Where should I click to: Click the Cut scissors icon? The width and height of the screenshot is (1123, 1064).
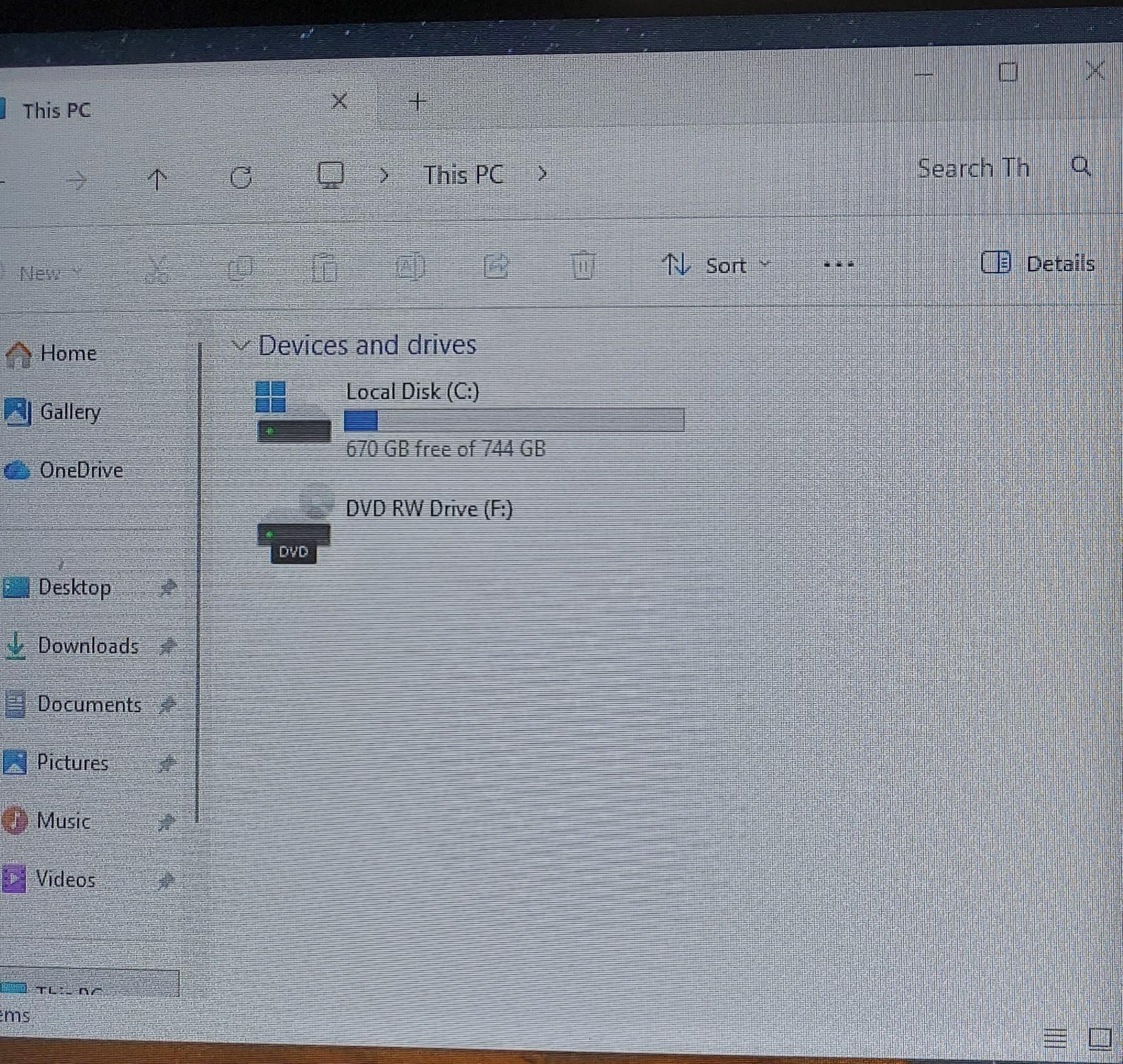(157, 268)
